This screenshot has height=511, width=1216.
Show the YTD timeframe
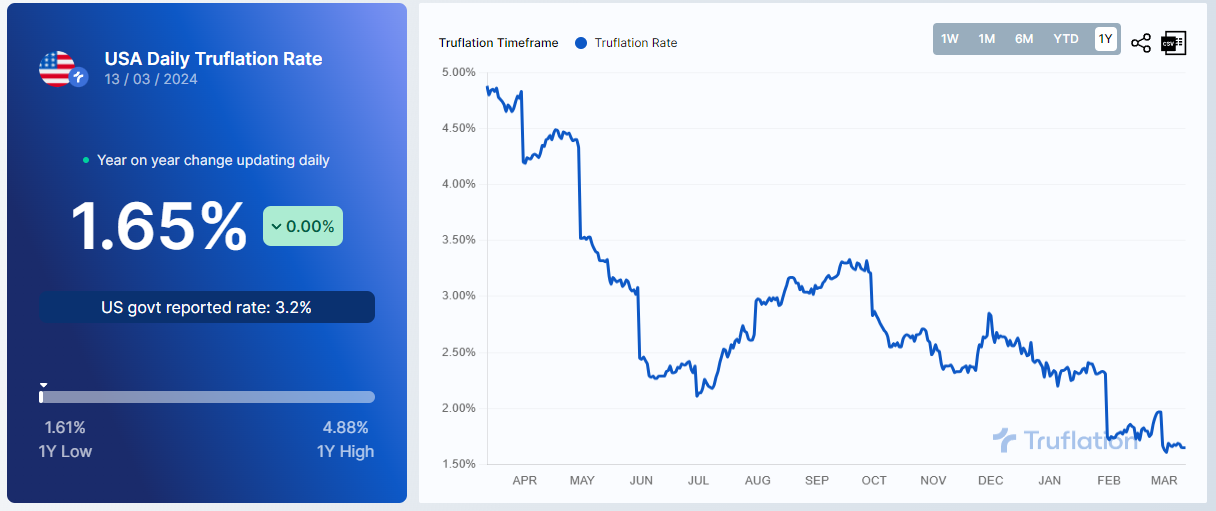[1066, 39]
